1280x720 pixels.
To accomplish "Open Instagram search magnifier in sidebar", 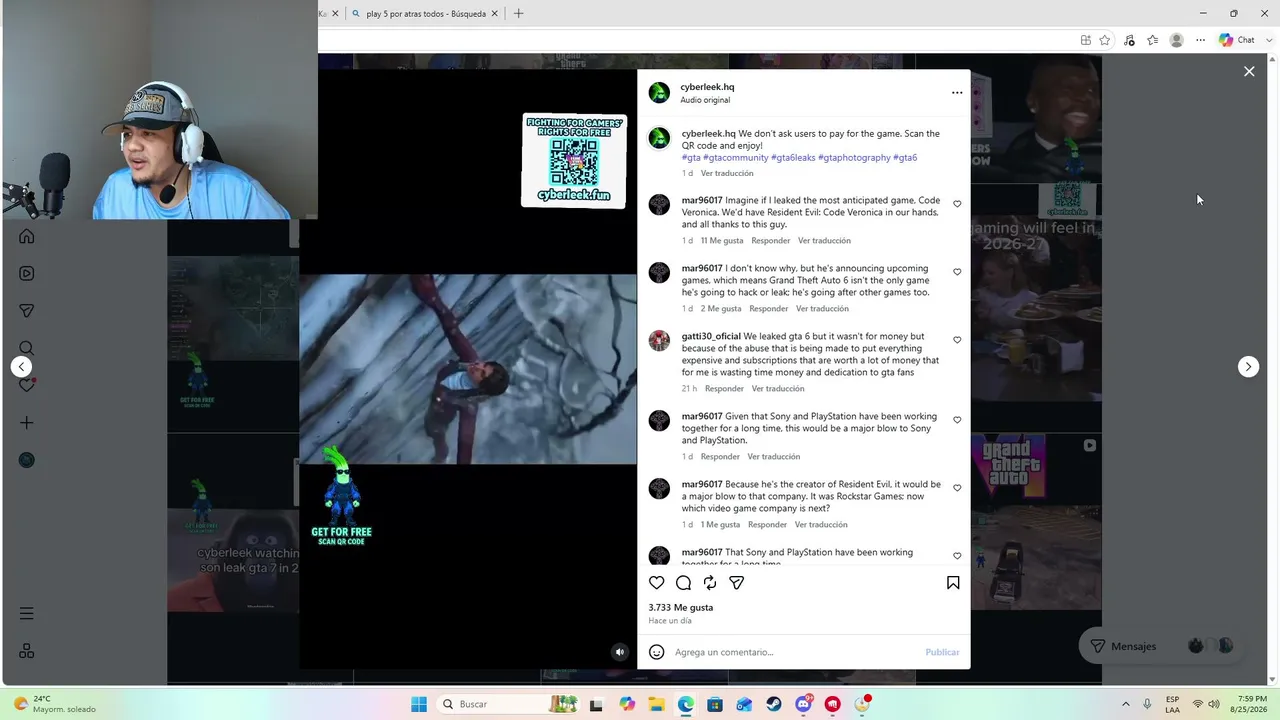I will (x=27, y=348).
